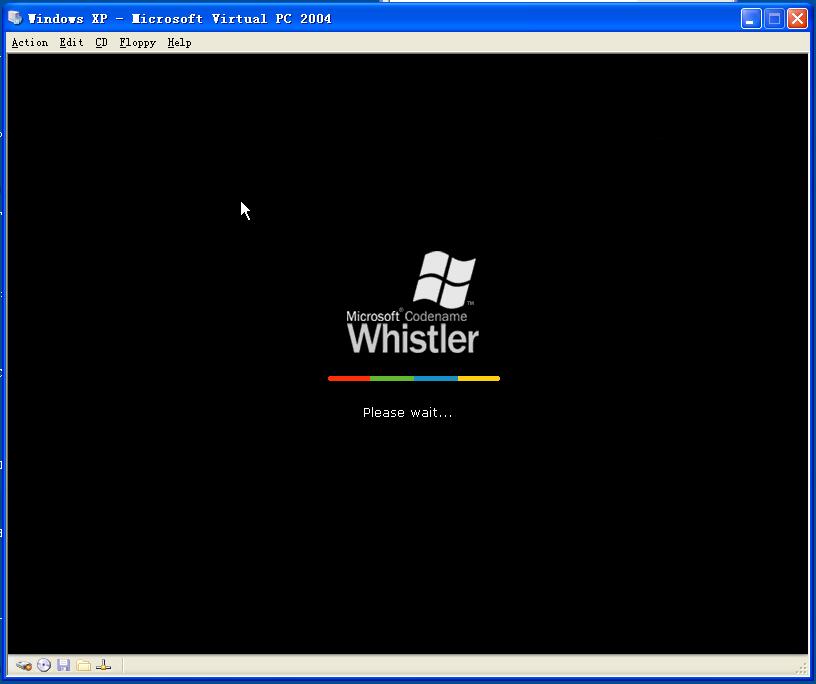Open the Edit menu
This screenshot has width=816, height=684.
(x=71, y=43)
